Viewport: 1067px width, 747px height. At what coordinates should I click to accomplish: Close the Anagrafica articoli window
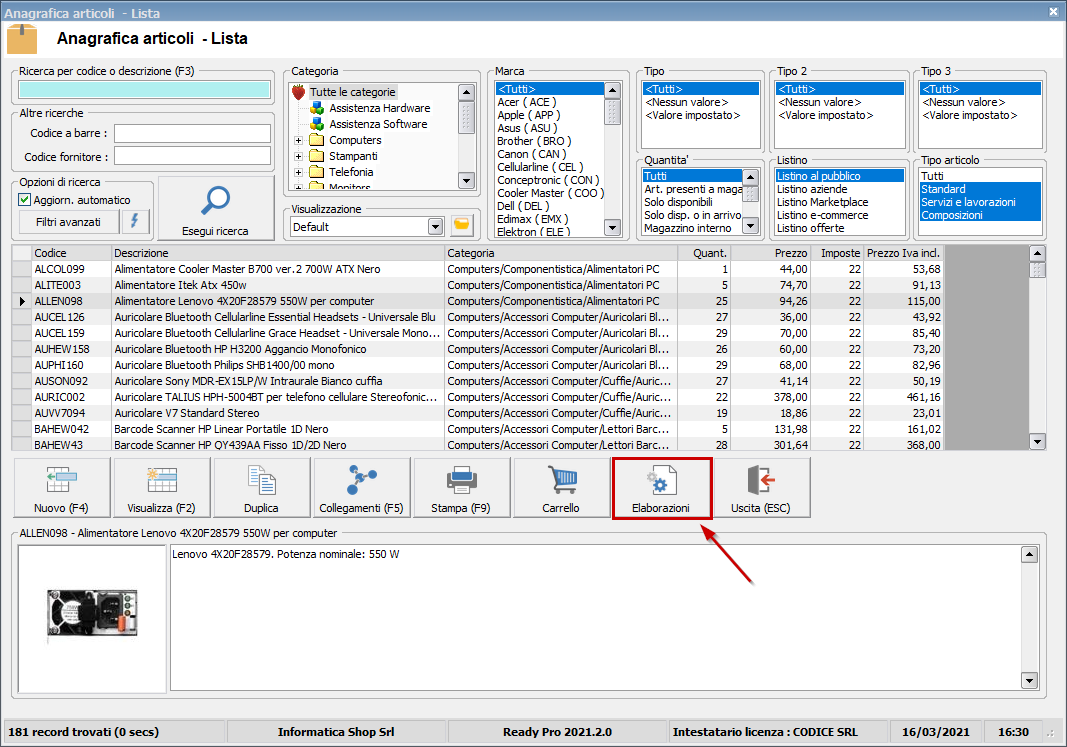coord(1053,12)
